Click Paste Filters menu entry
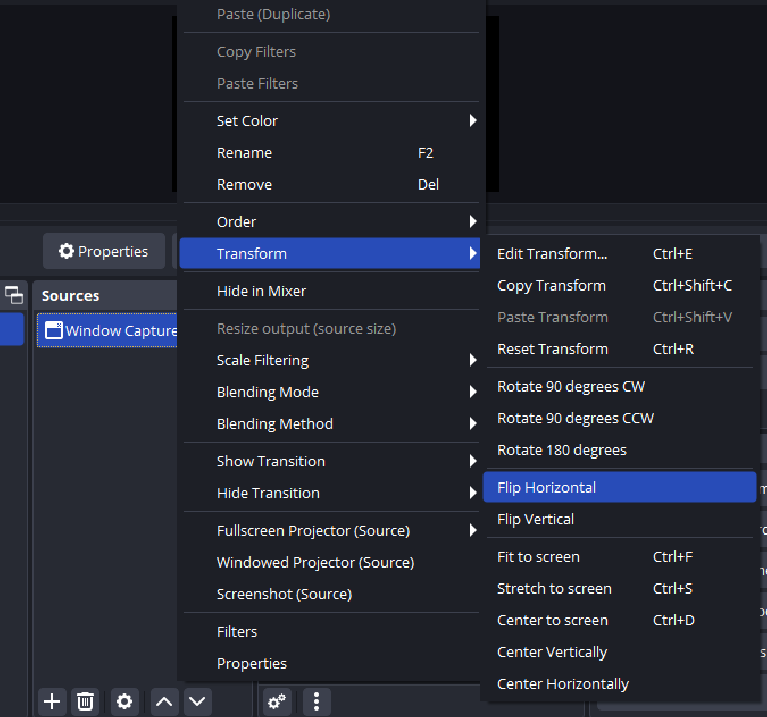 coord(331,84)
